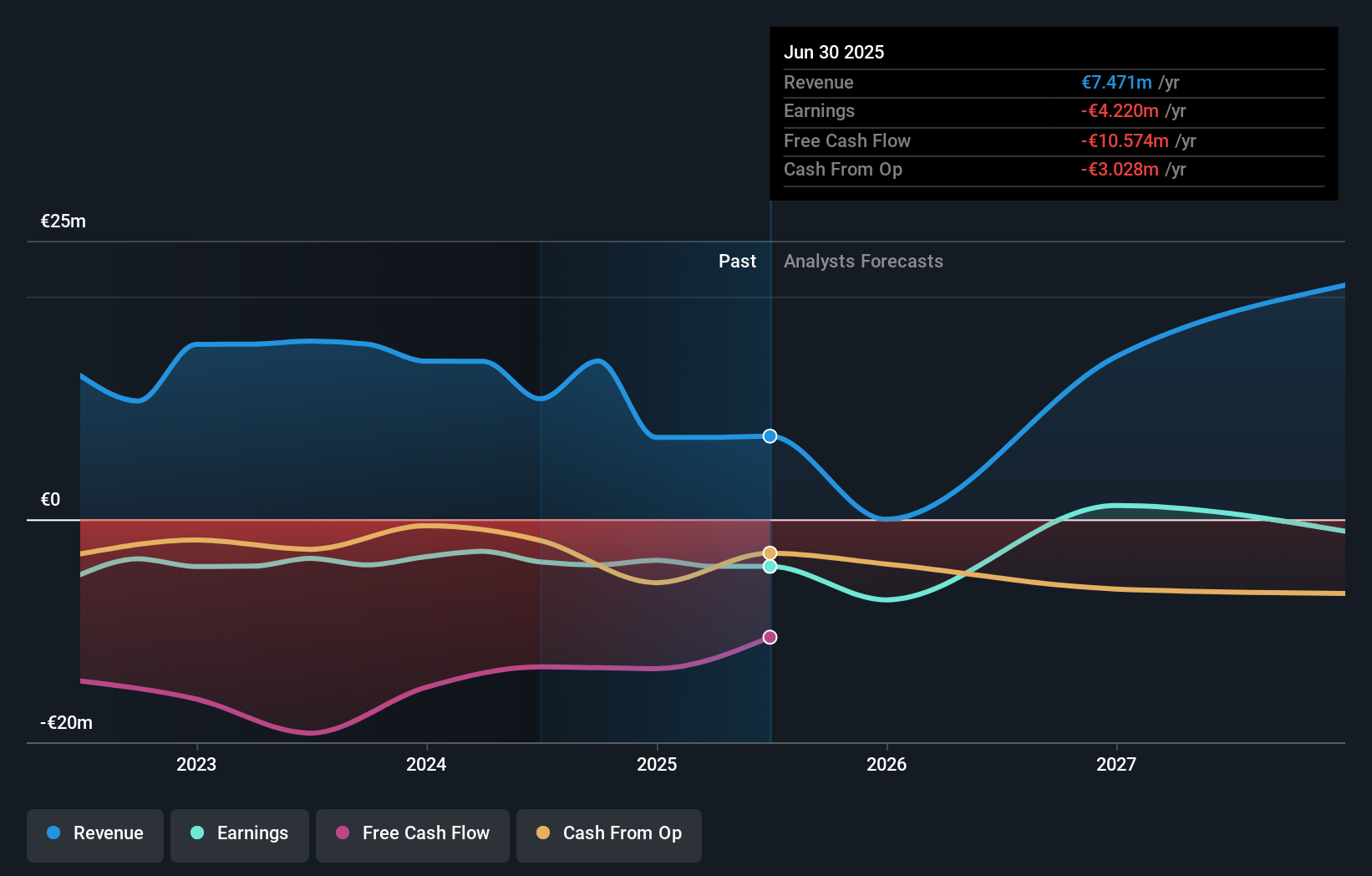The height and width of the screenshot is (876, 1372).
Task: Click the €0 y-axis label
Action: coord(51,500)
